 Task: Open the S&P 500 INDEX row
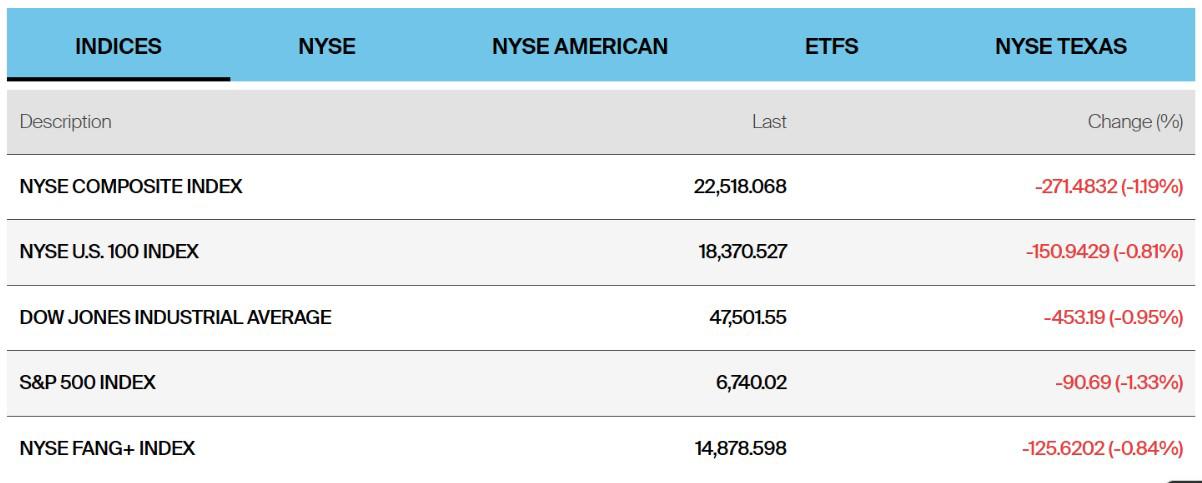88,383
